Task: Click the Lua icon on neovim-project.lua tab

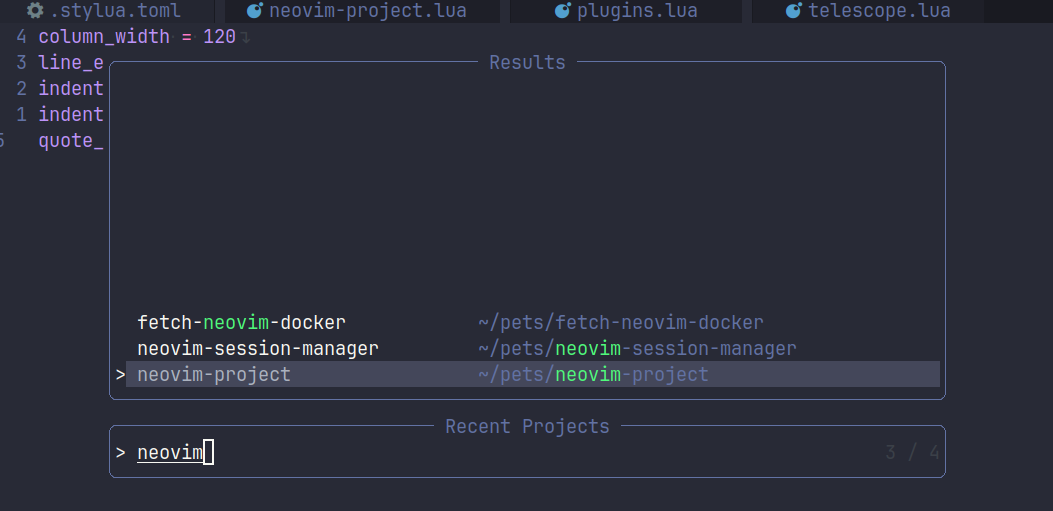Action: click(x=255, y=11)
